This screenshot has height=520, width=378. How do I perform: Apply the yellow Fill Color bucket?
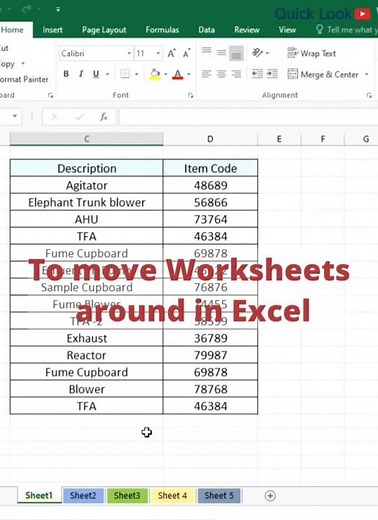point(155,74)
